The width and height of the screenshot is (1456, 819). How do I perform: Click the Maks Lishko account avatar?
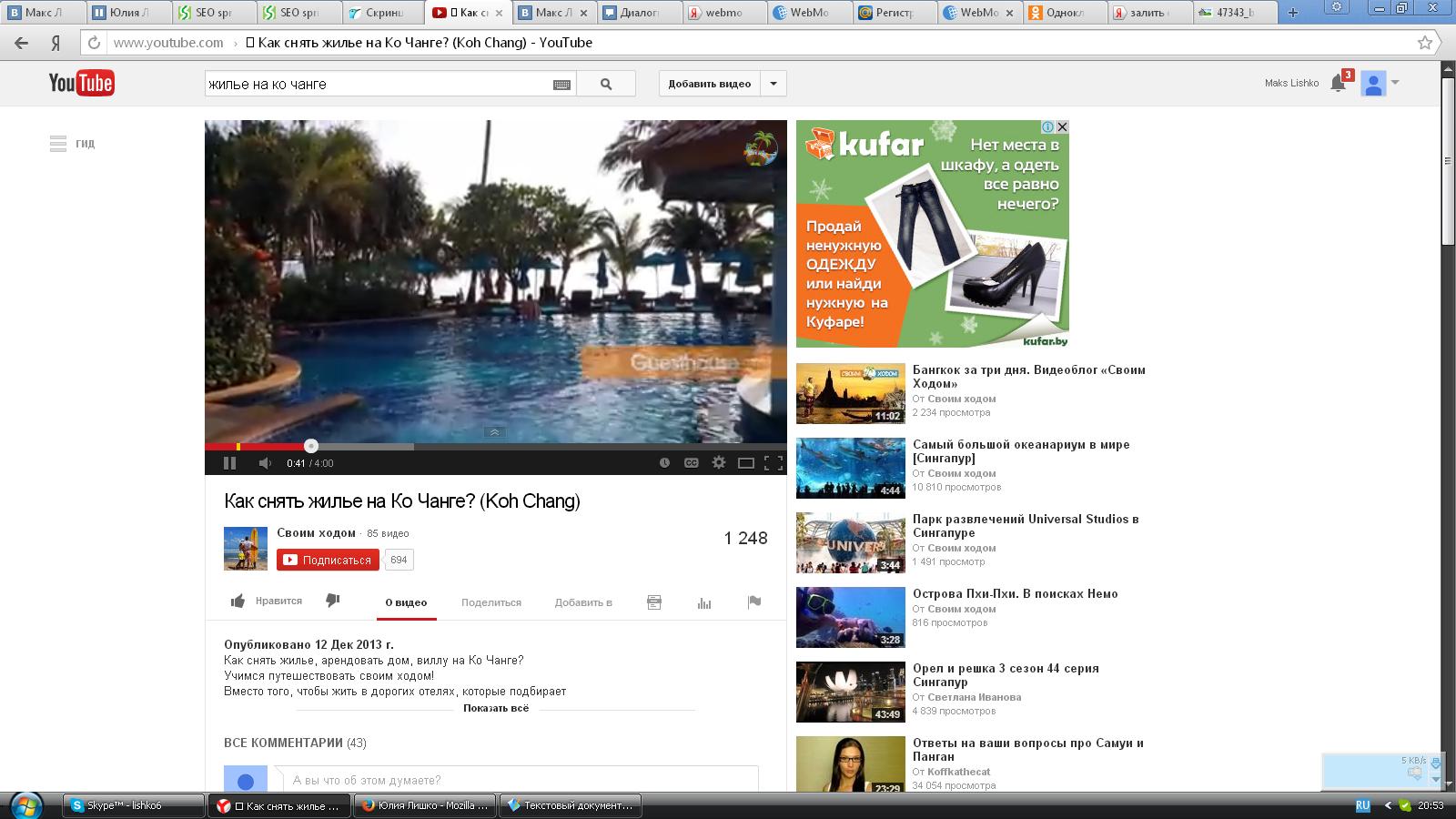1373,84
